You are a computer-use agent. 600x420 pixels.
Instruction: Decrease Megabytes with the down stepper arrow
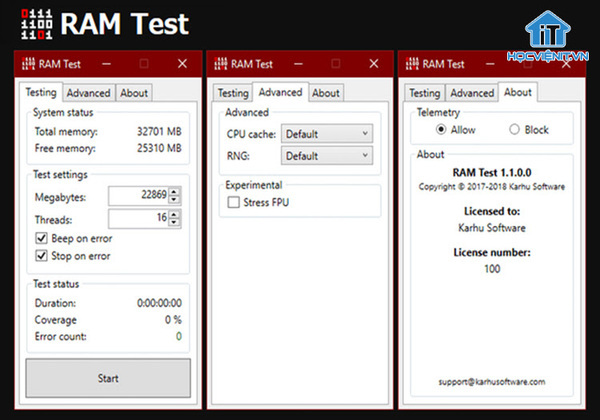(x=174, y=199)
